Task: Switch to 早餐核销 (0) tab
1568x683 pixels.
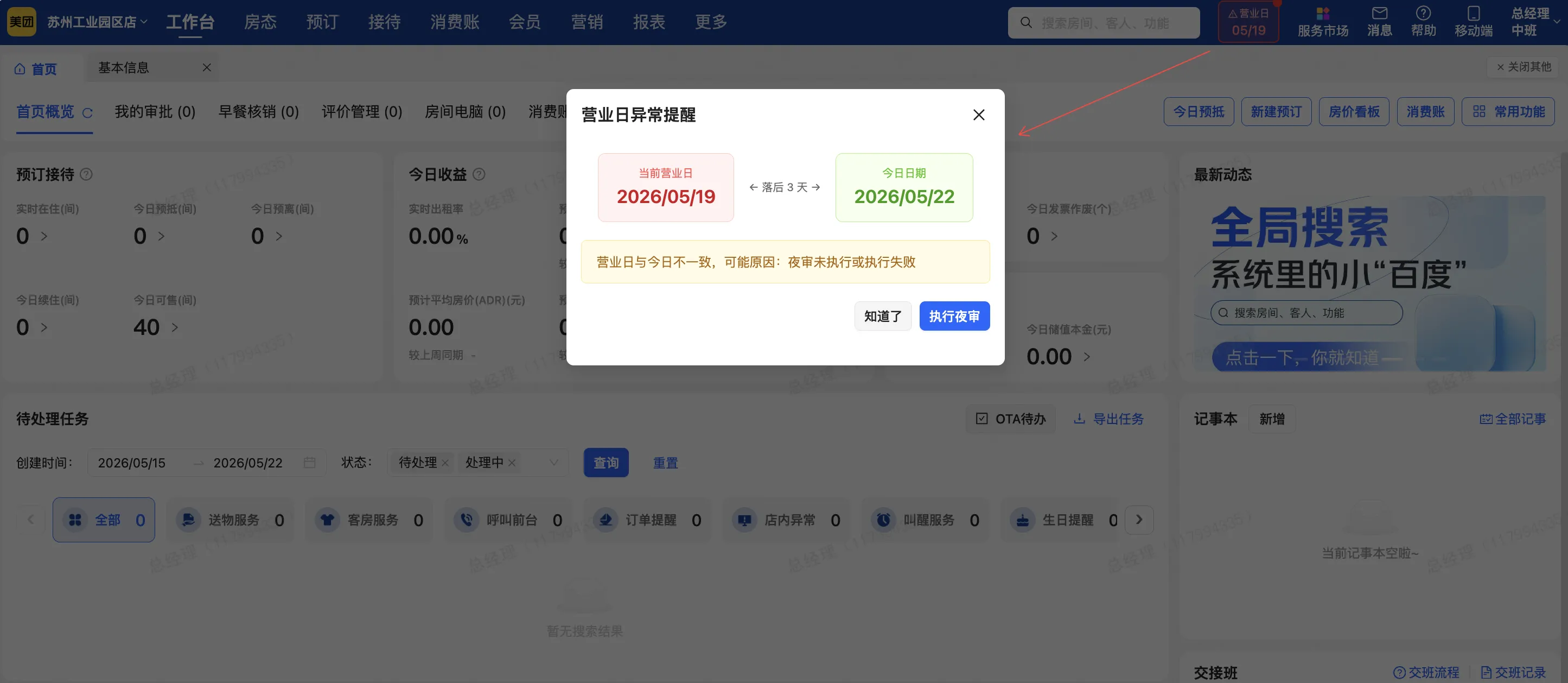Action: 259,112
